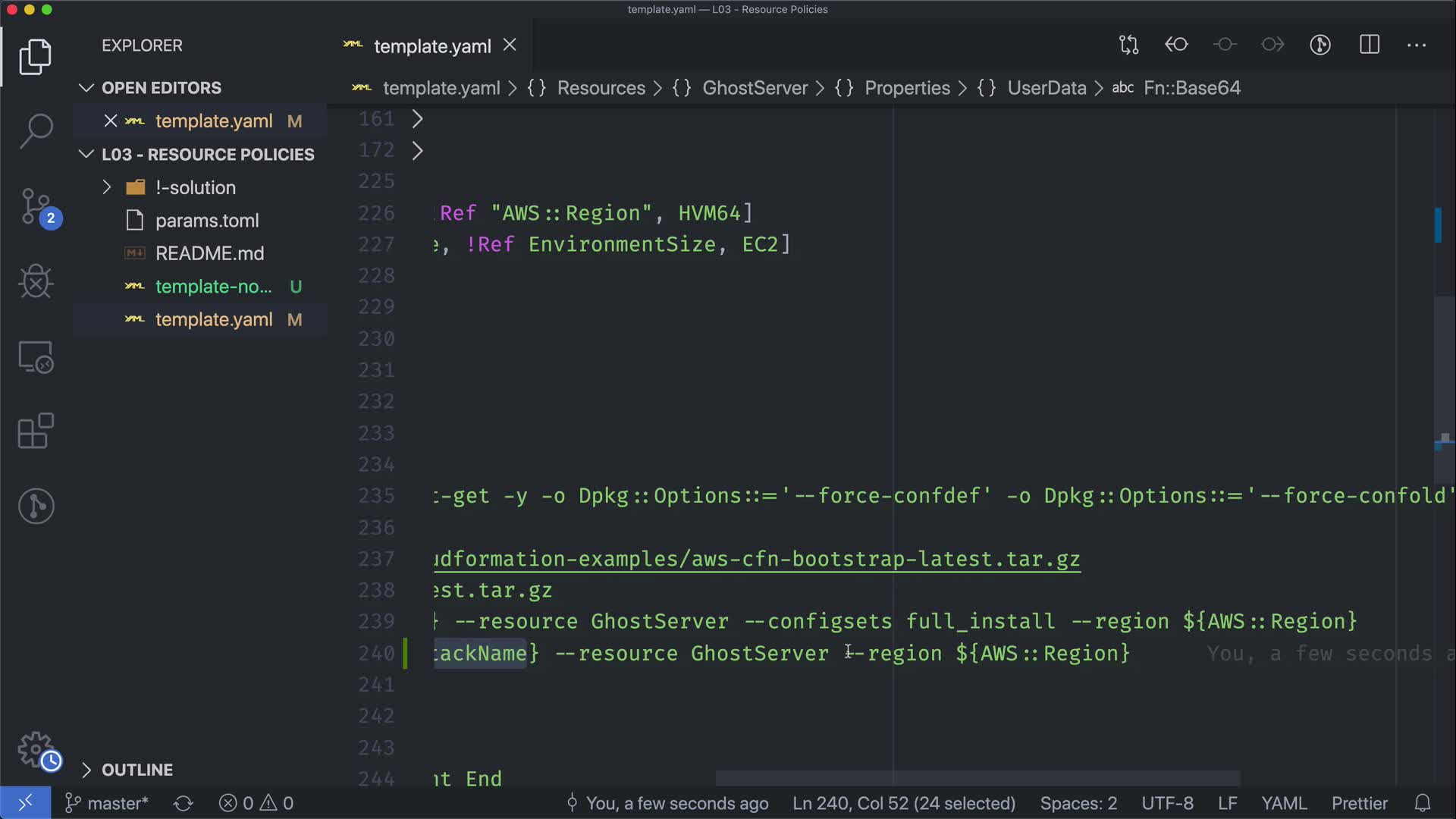Open the Search view in activity bar

36,130
